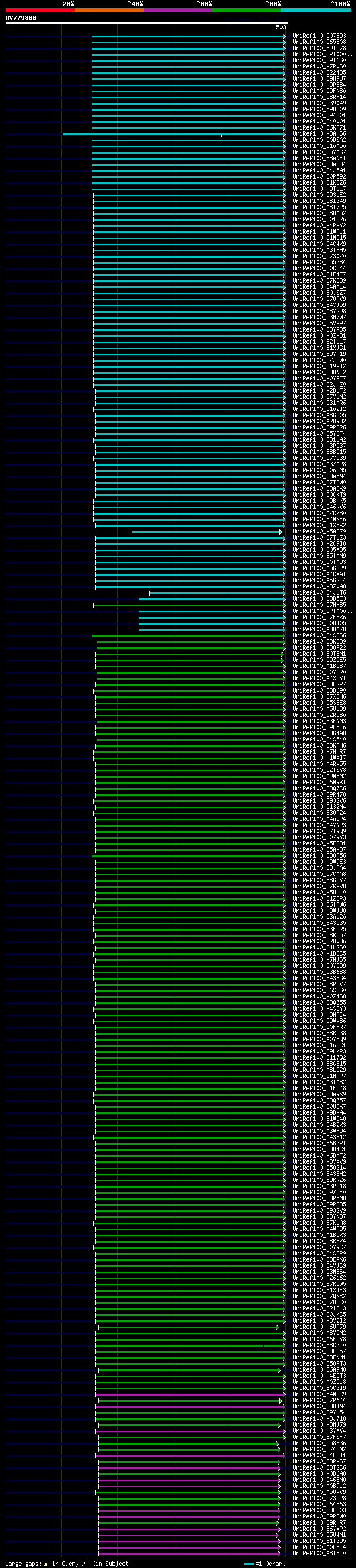Select the query label AV779886
The height and width of the screenshot is (1568, 356).
(x=21, y=18)
